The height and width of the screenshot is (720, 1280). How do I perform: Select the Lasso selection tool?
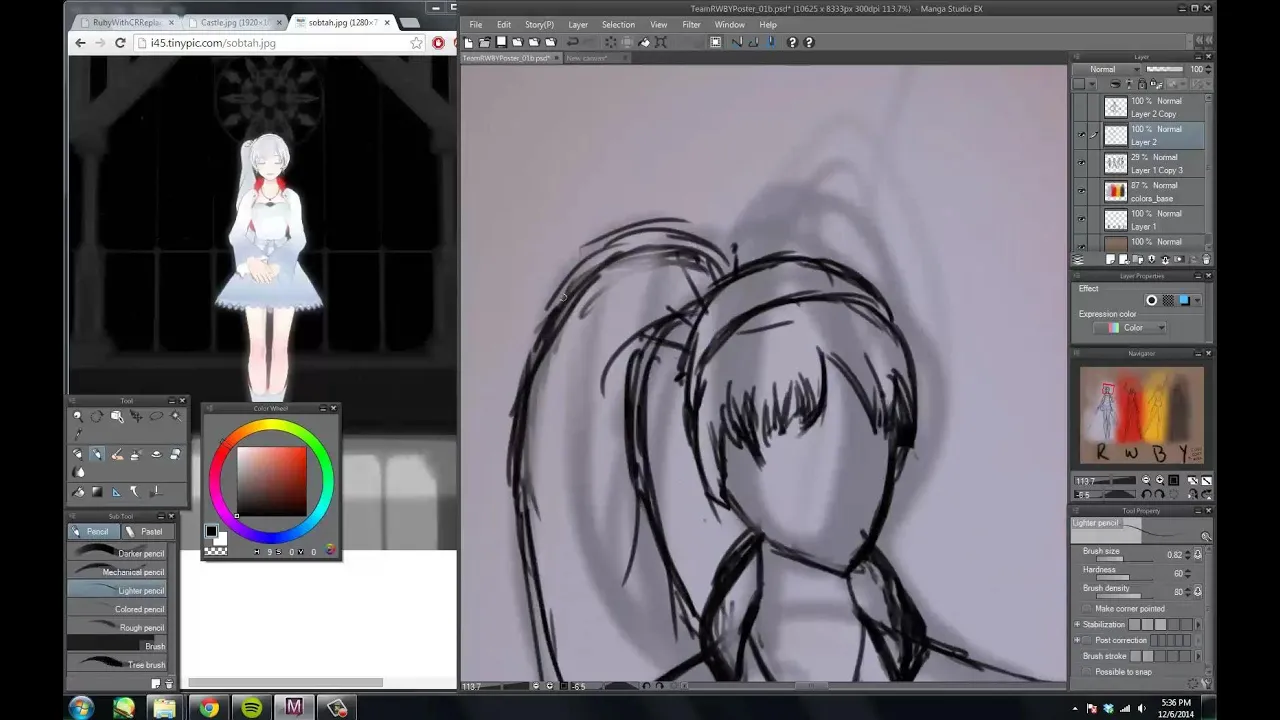156,415
